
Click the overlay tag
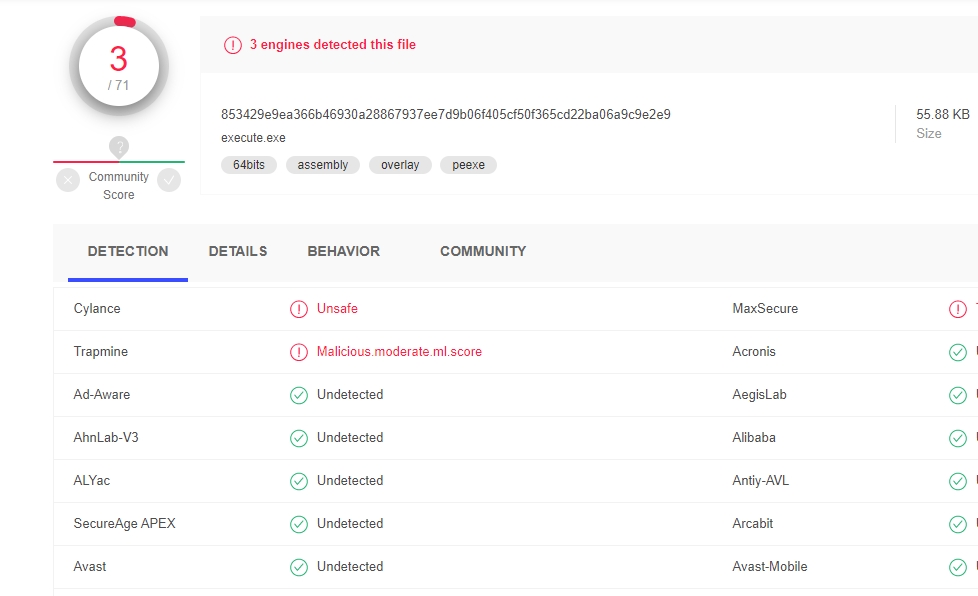pyautogui.click(x=400, y=165)
